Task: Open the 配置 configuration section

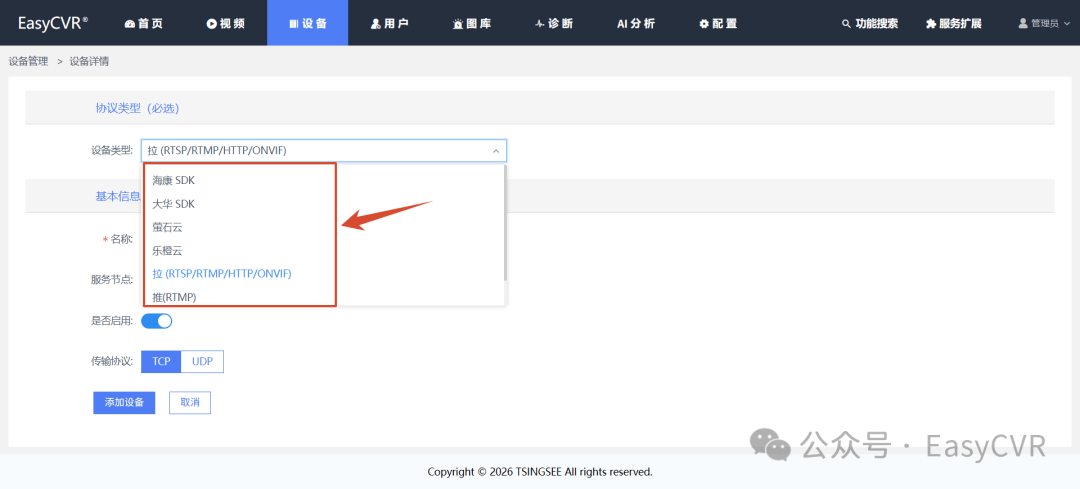Action: [x=718, y=23]
